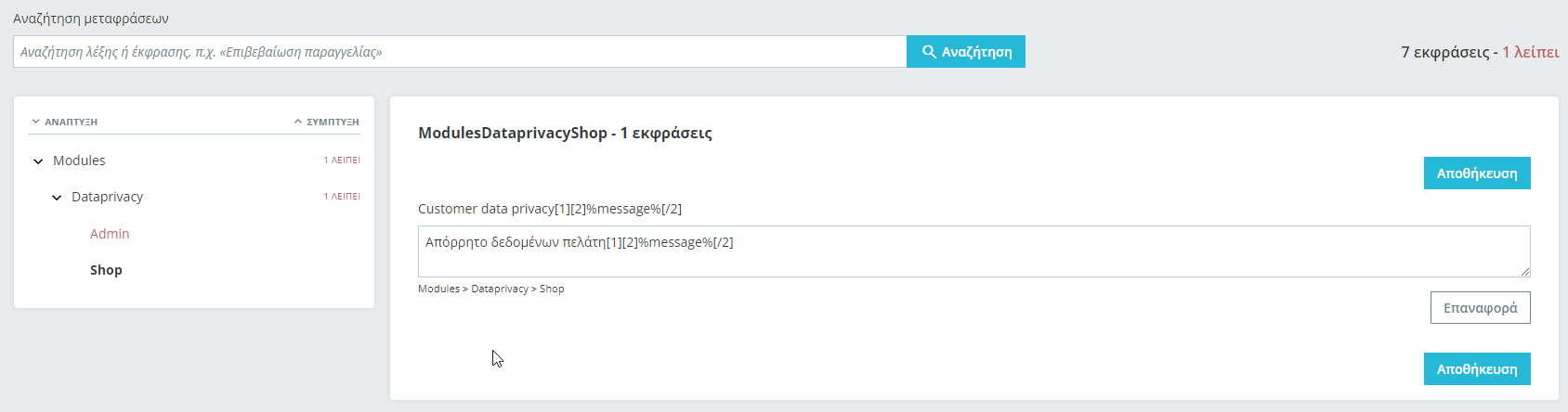This screenshot has width=1568, height=412.
Task: Select the Modules tree label
Action: (x=79, y=161)
